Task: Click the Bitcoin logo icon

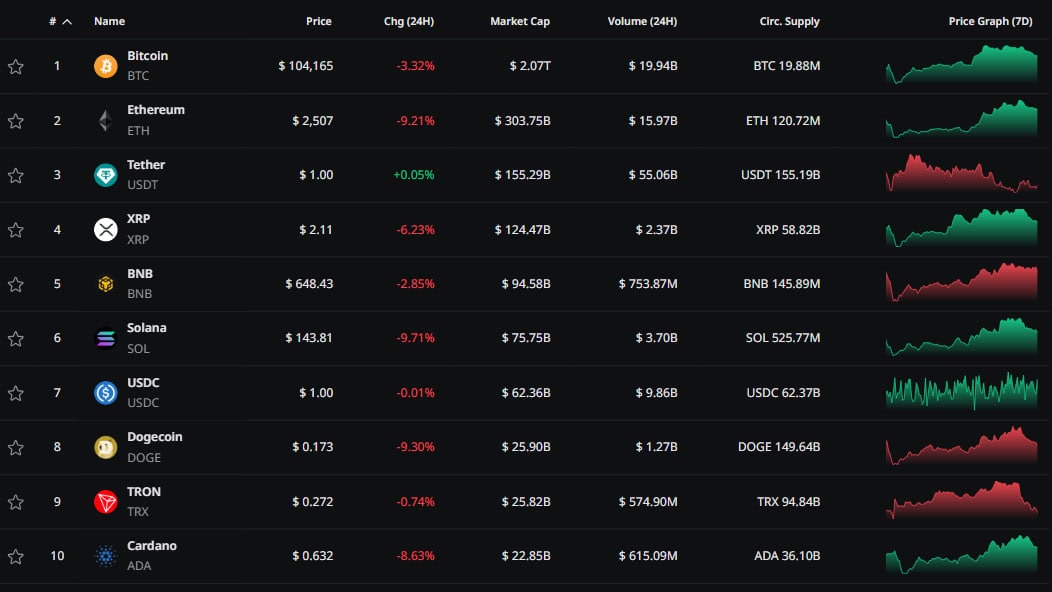Action: (x=105, y=65)
